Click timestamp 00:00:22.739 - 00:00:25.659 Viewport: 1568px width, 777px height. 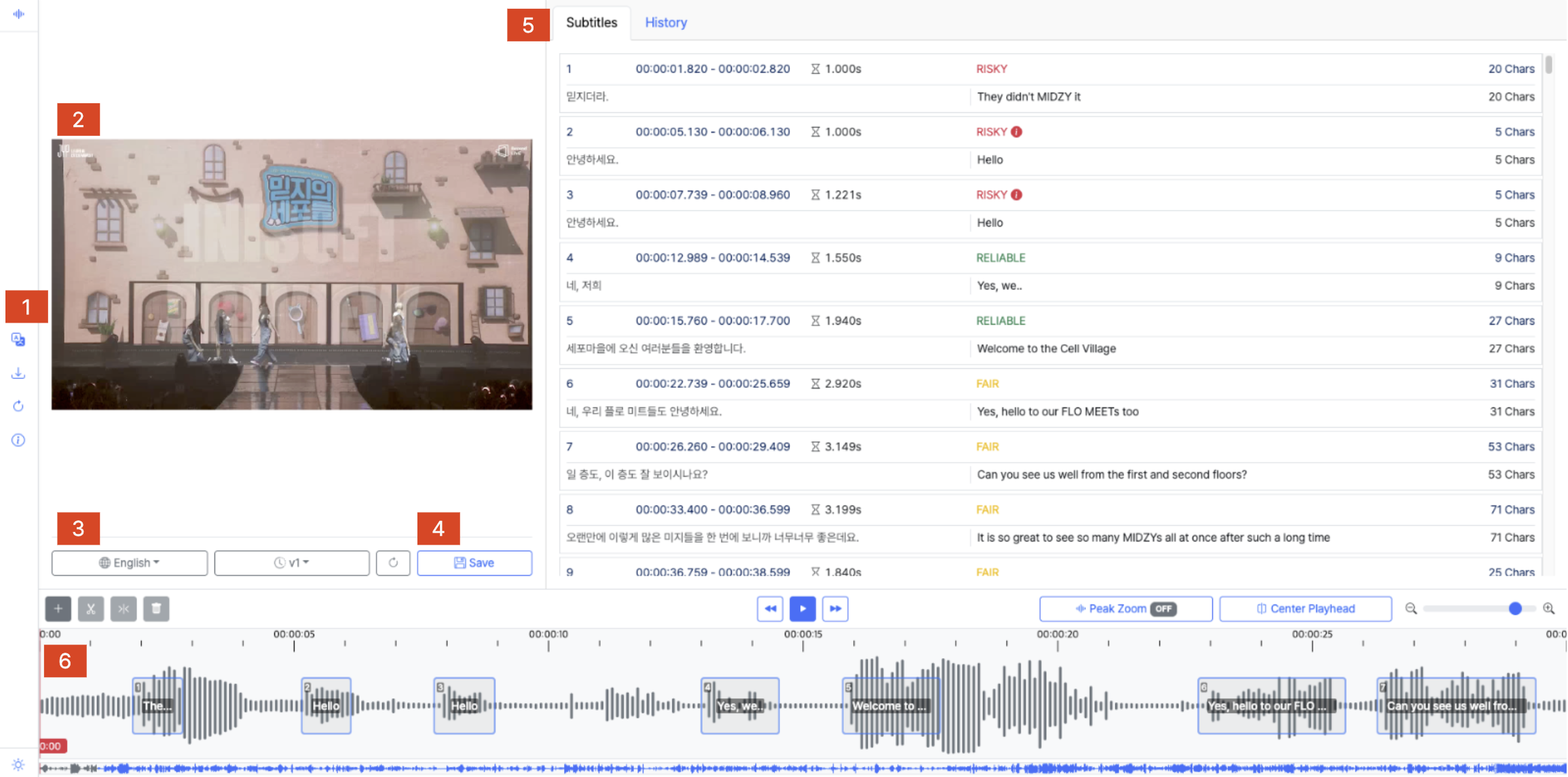tap(713, 384)
